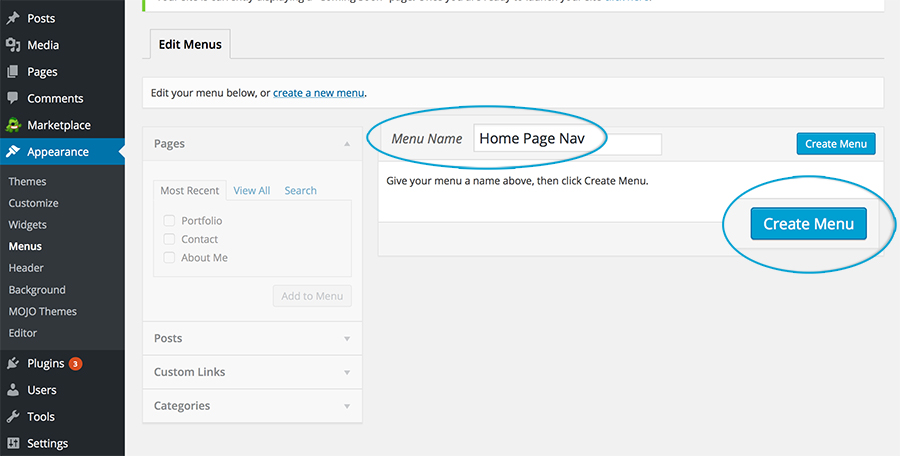Expand the Categories panel

pos(347,407)
